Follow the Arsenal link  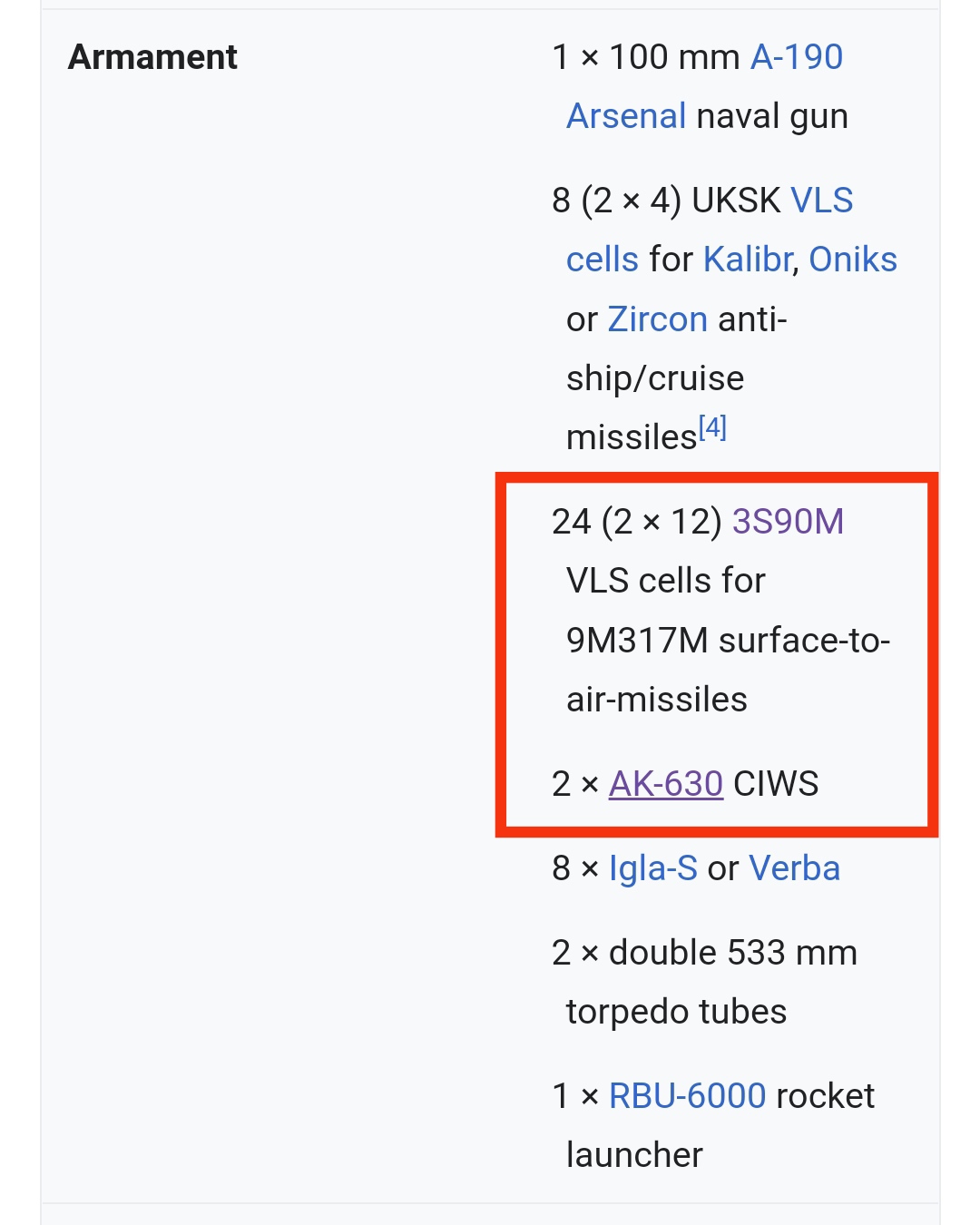click(626, 116)
